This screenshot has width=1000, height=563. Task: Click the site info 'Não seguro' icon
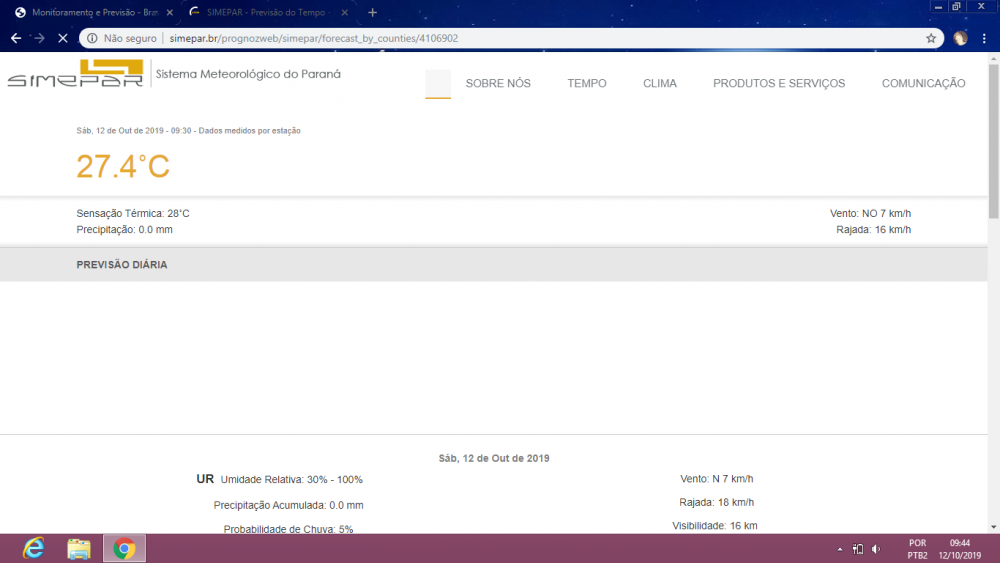pos(92,38)
